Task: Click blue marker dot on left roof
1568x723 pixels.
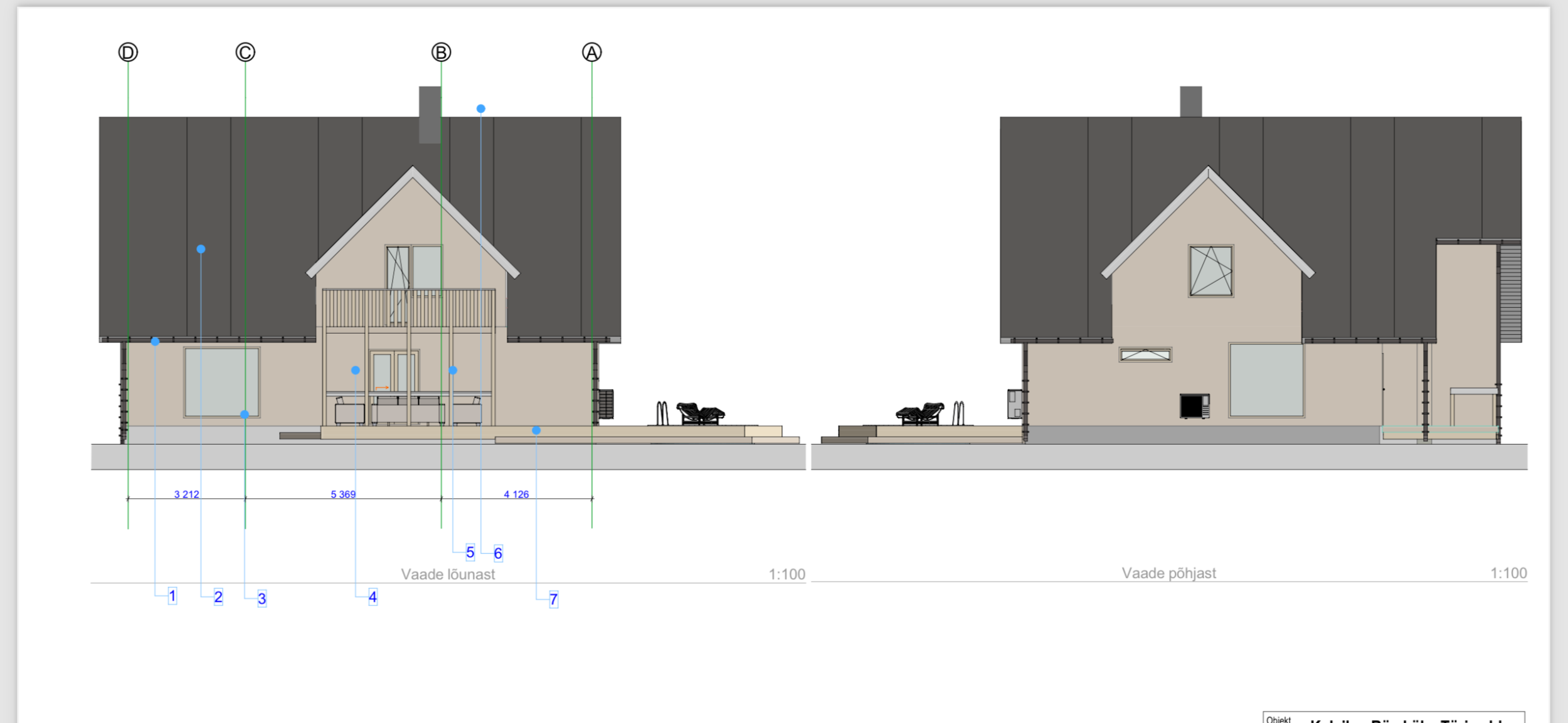Action: [201, 249]
